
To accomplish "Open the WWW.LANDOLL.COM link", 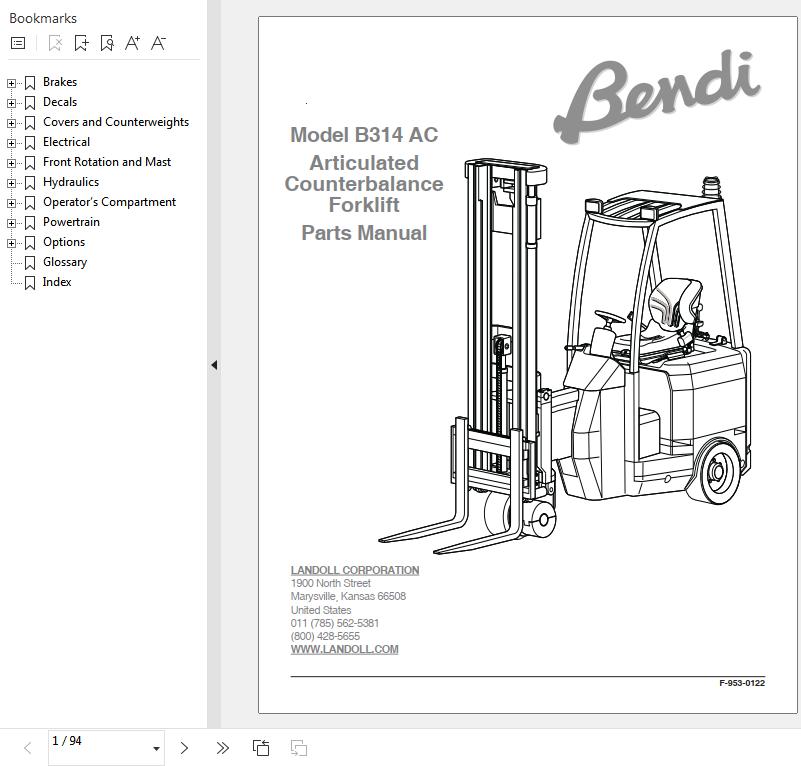I will pyautogui.click(x=344, y=649).
